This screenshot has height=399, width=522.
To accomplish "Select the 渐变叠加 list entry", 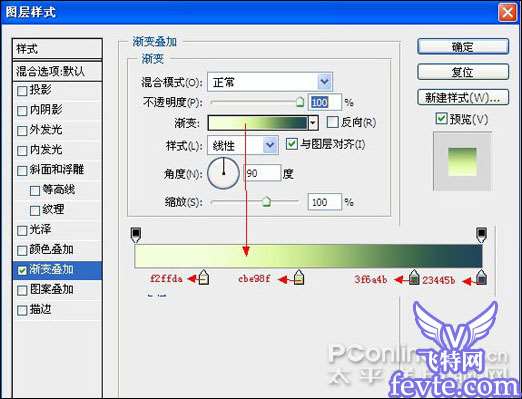I will tap(57, 270).
